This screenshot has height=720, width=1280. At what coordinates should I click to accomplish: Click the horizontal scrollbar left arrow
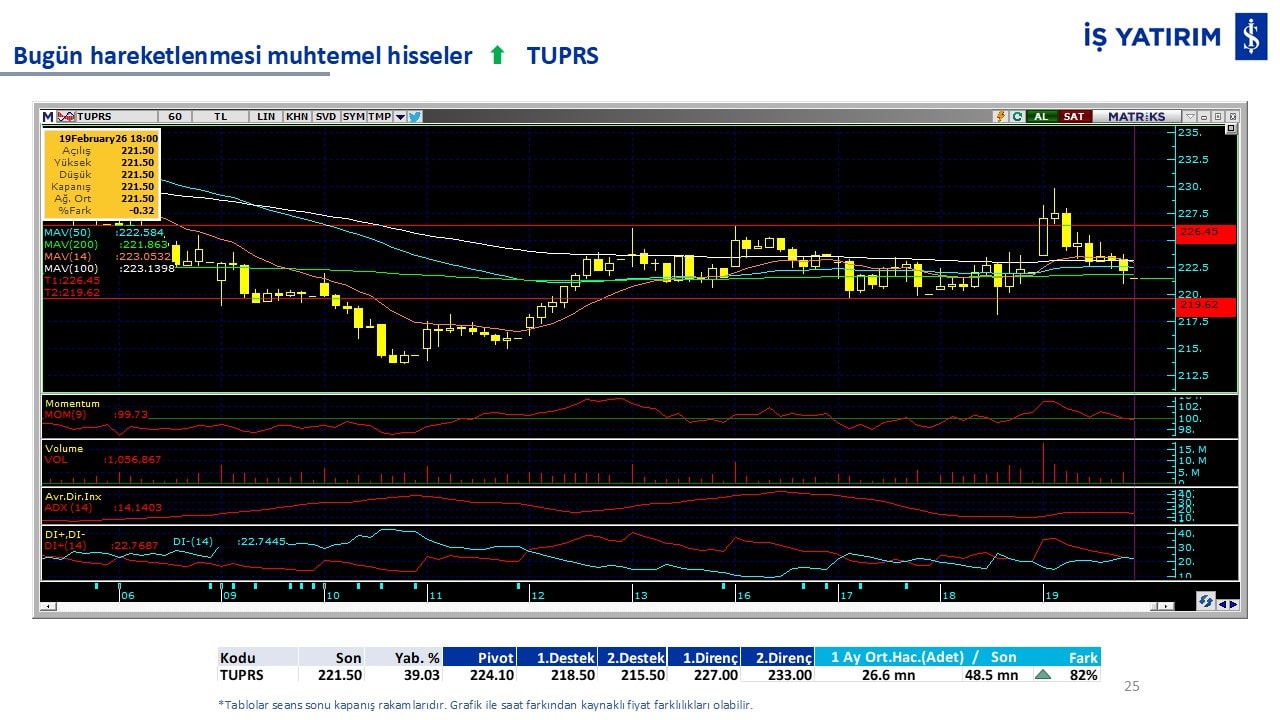46,607
